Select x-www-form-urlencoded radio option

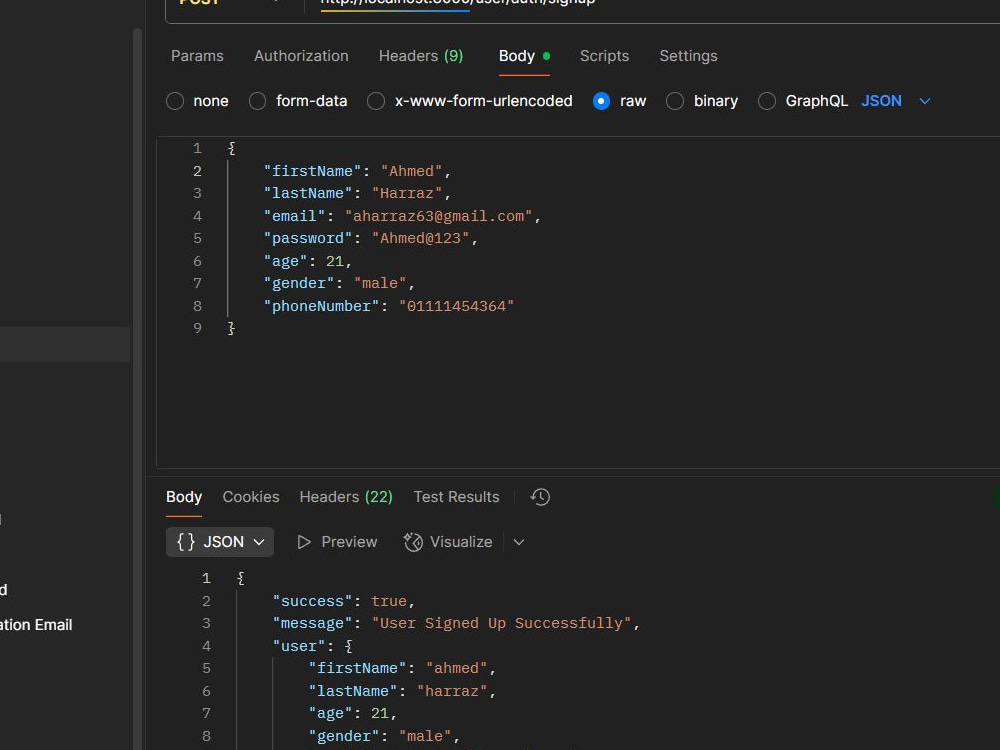point(376,101)
